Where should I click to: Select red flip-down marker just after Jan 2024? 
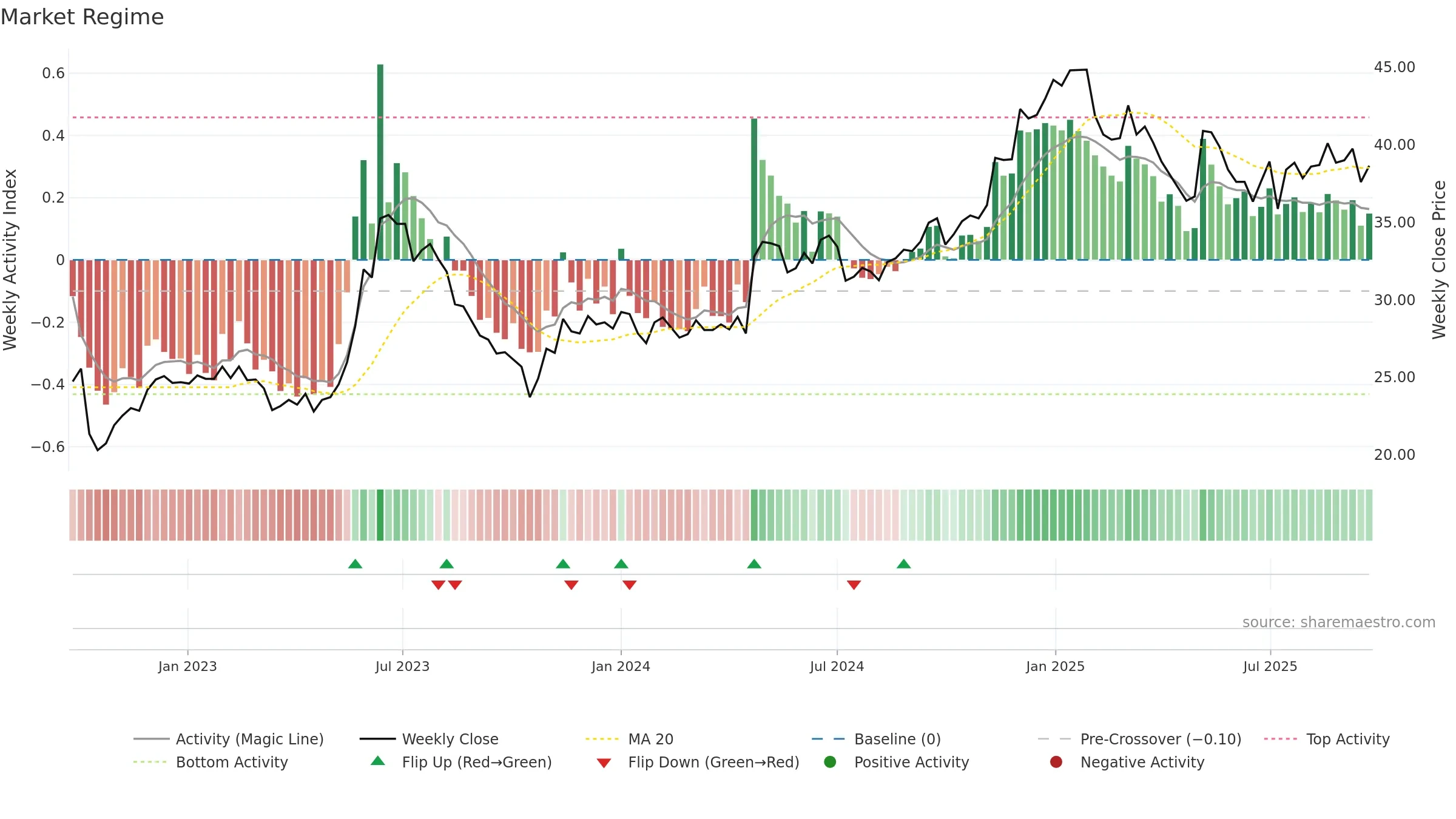pyautogui.click(x=630, y=585)
